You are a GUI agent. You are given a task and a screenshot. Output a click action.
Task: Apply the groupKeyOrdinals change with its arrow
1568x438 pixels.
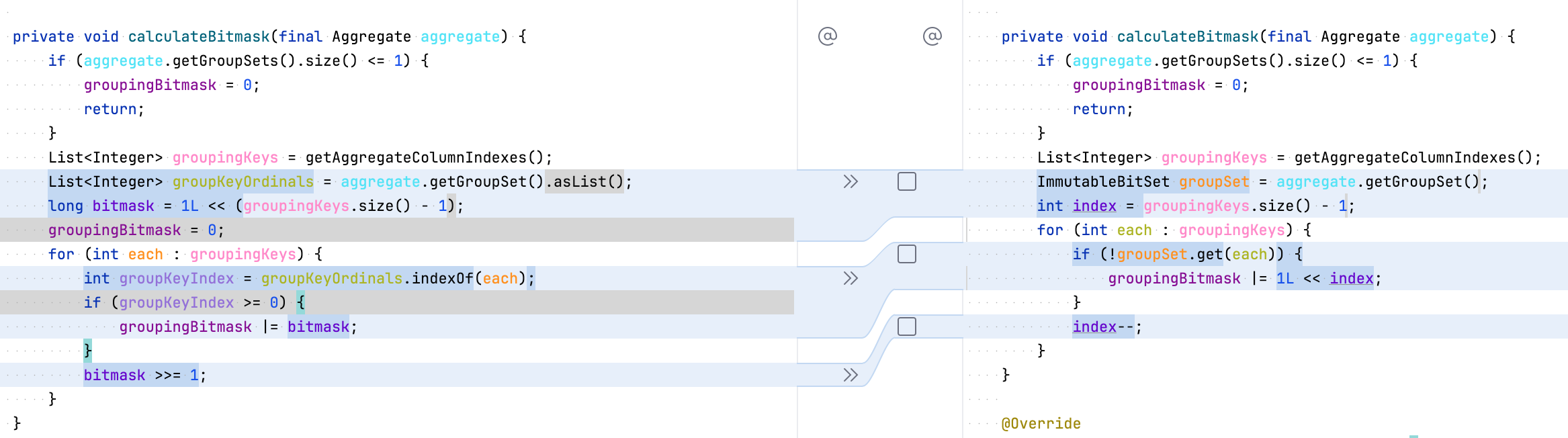pos(851,181)
